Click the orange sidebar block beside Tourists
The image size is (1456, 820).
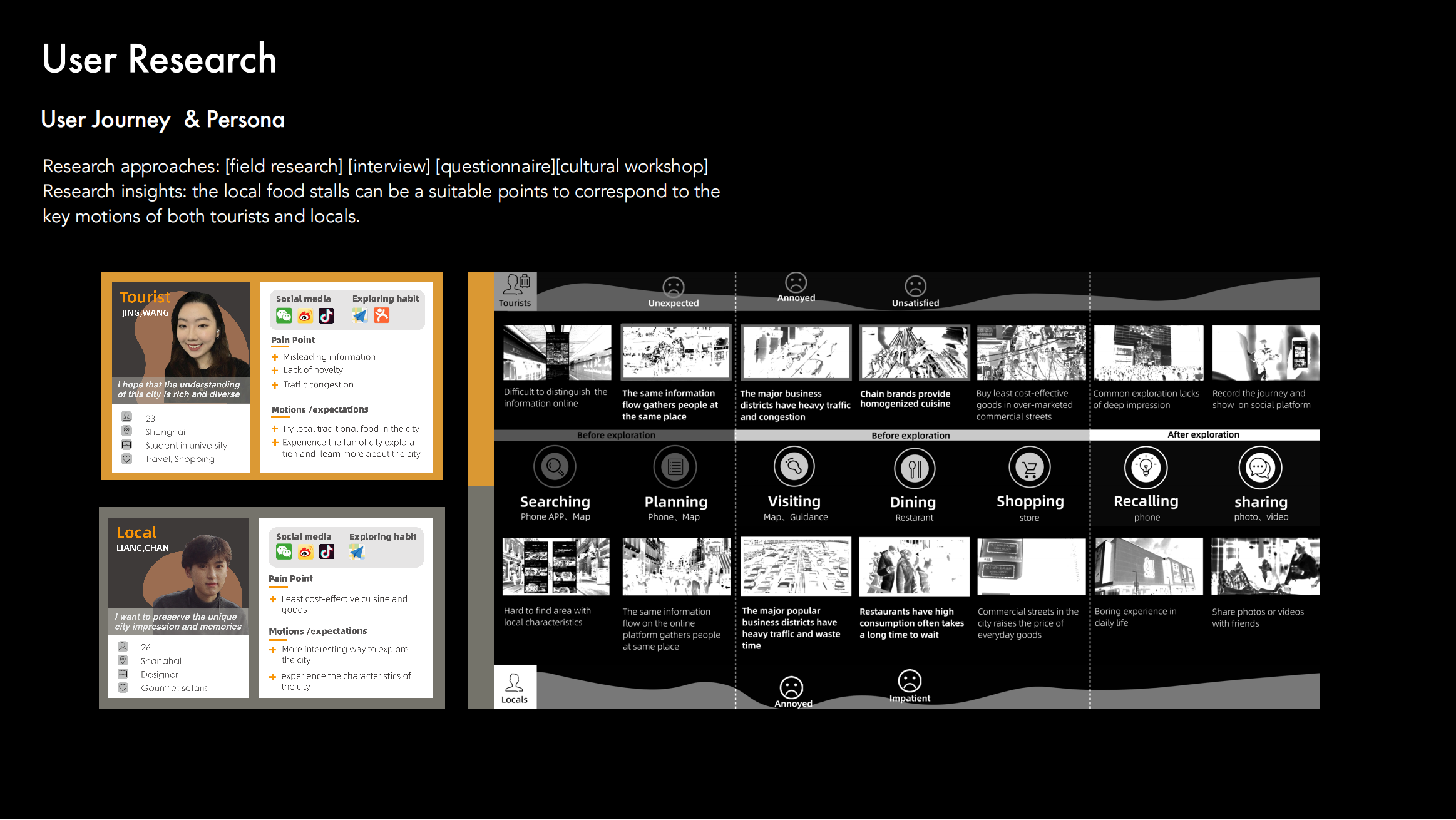click(x=481, y=379)
